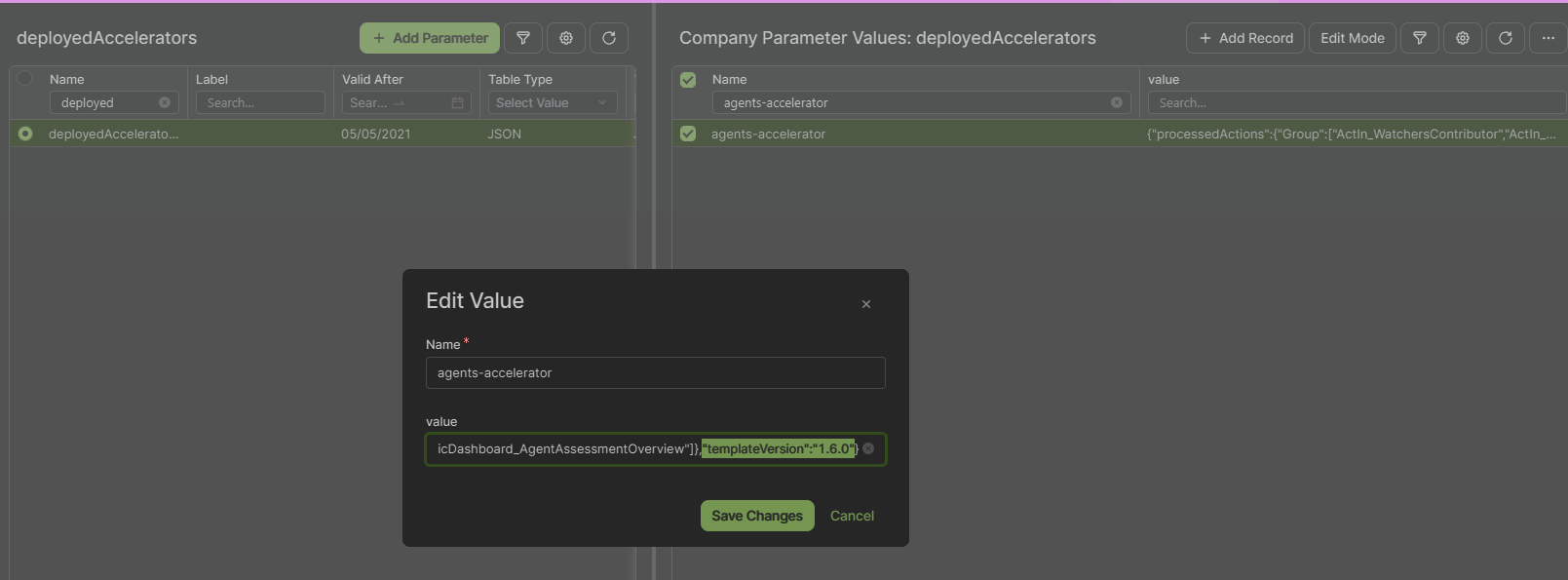This screenshot has height=580, width=1568.
Task: Click Add Parameter button
Action: click(x=430, y=38)
